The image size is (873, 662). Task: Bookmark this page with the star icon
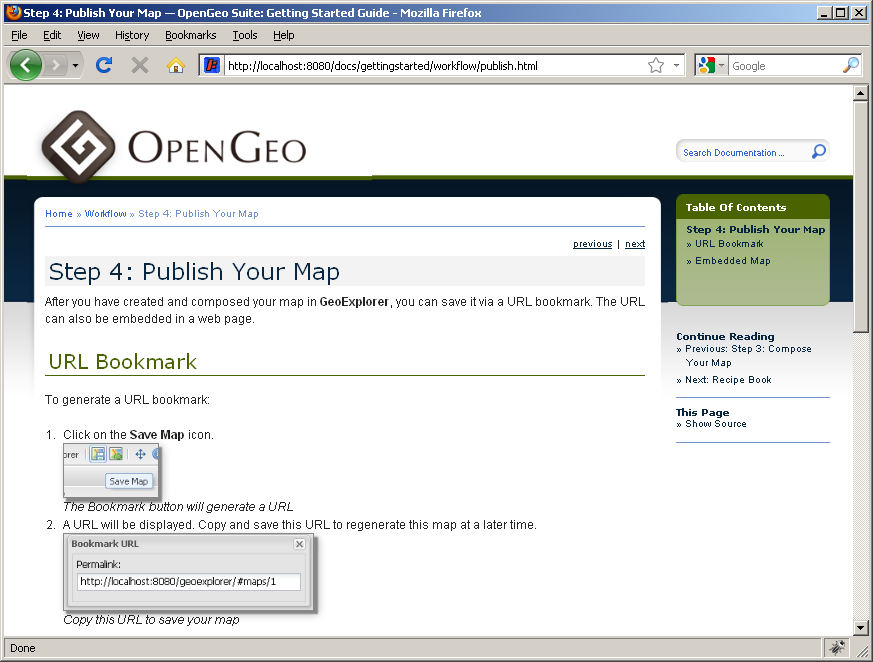655,65
